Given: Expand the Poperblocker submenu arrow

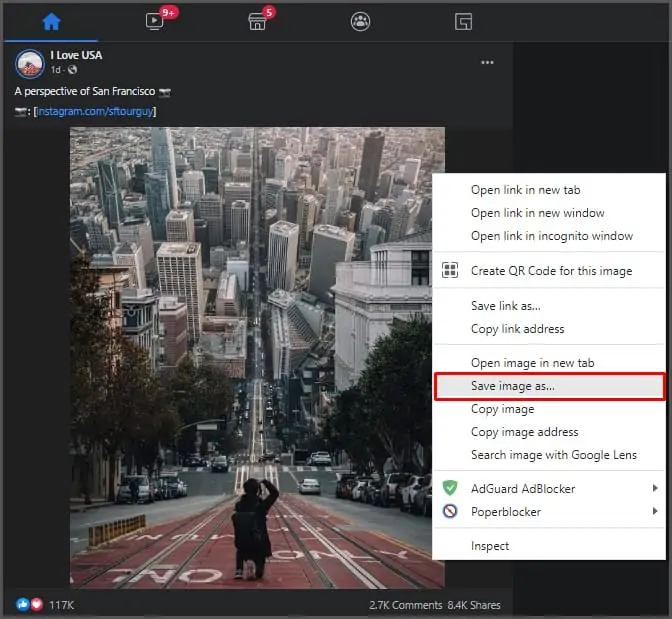Looking at the screenshot, I should coord(654,511).
